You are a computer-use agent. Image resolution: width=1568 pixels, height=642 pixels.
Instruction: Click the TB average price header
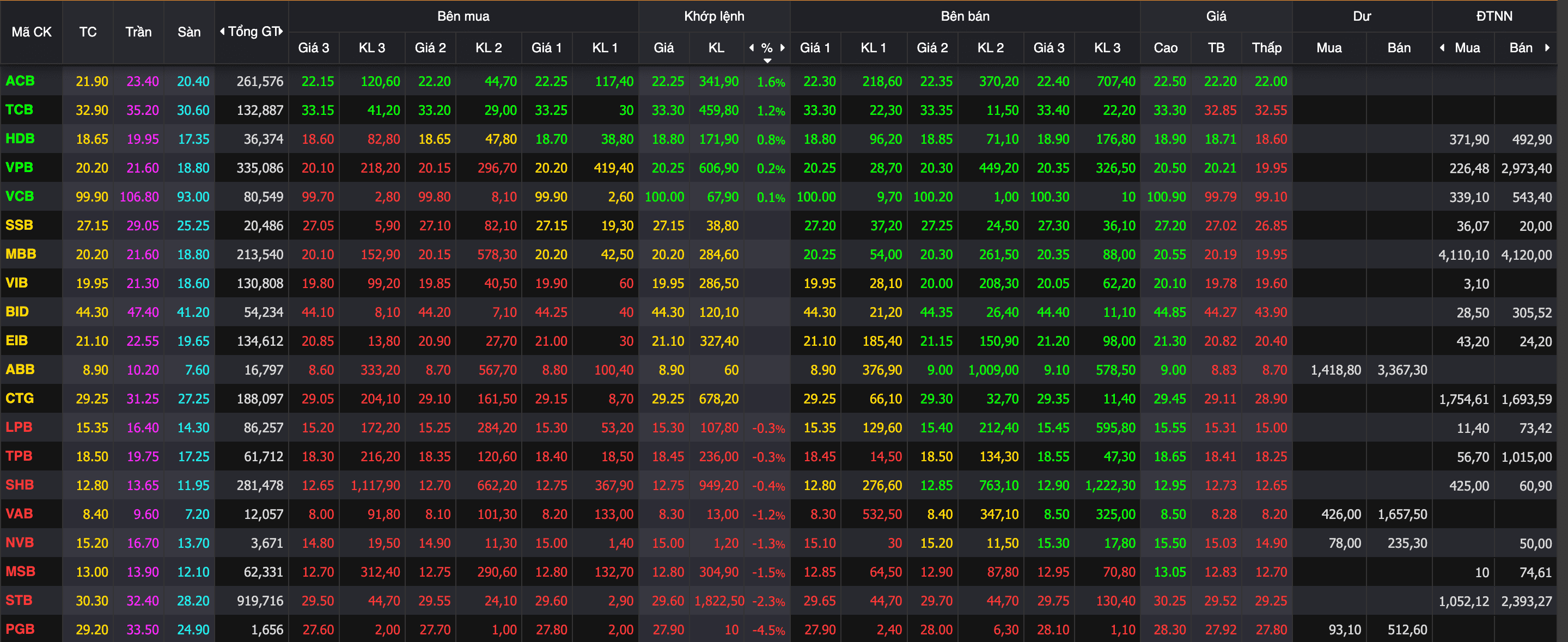click(1216, 47)
